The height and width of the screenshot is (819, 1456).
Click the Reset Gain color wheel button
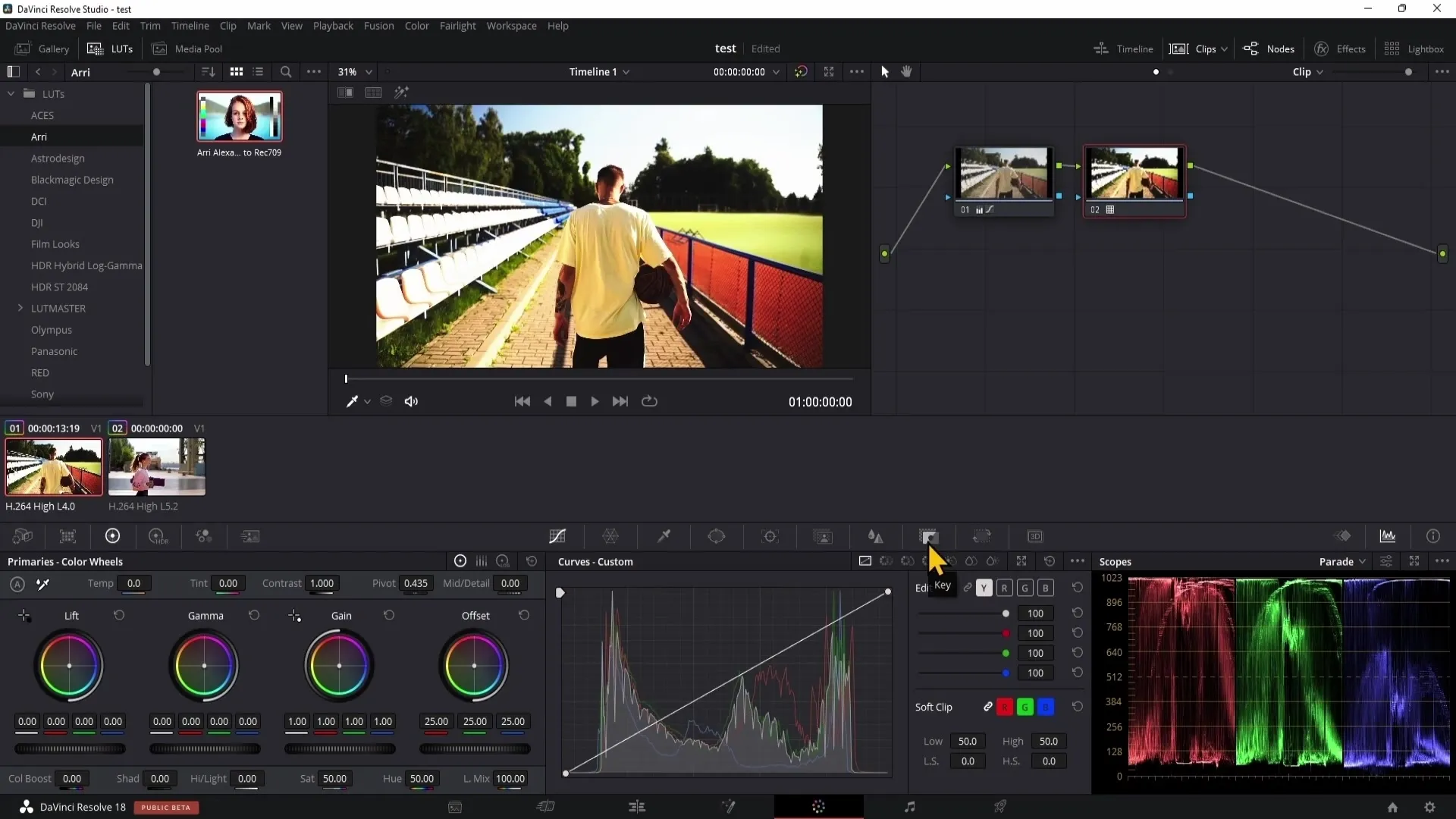(389, 615)
